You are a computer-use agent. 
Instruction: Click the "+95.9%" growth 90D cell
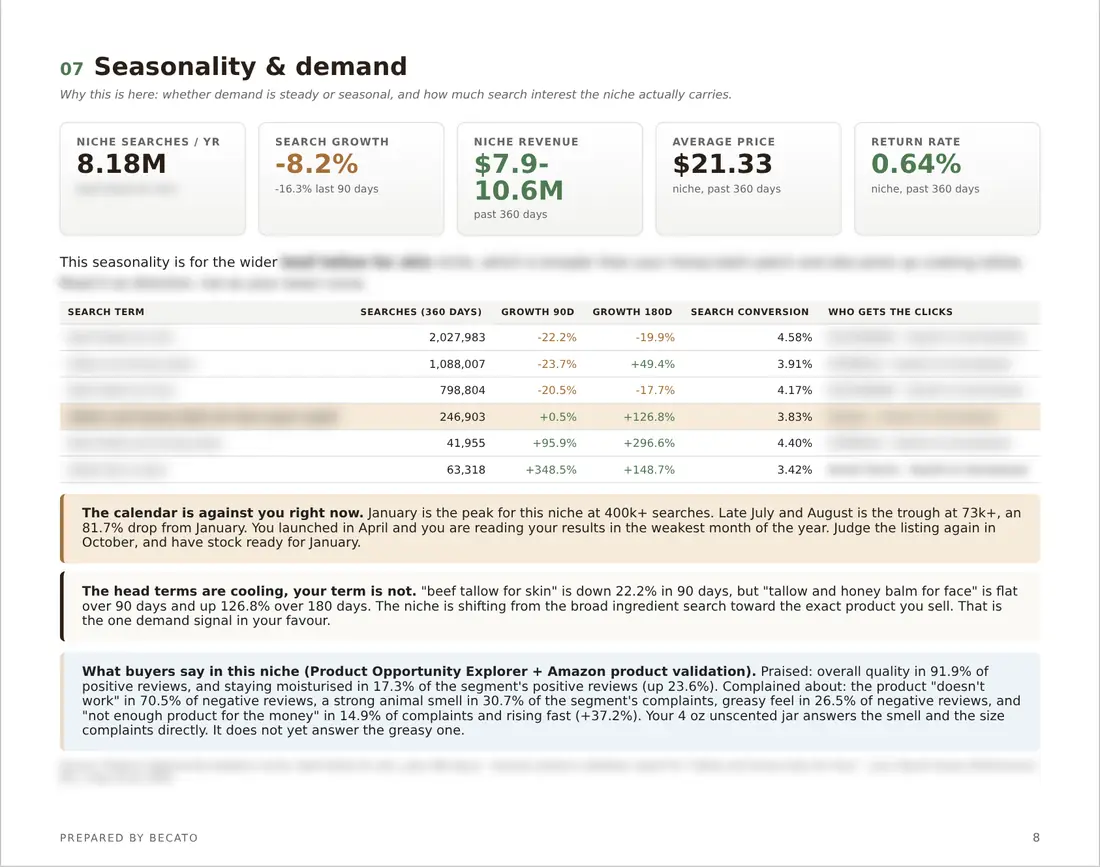pos(554,443)
